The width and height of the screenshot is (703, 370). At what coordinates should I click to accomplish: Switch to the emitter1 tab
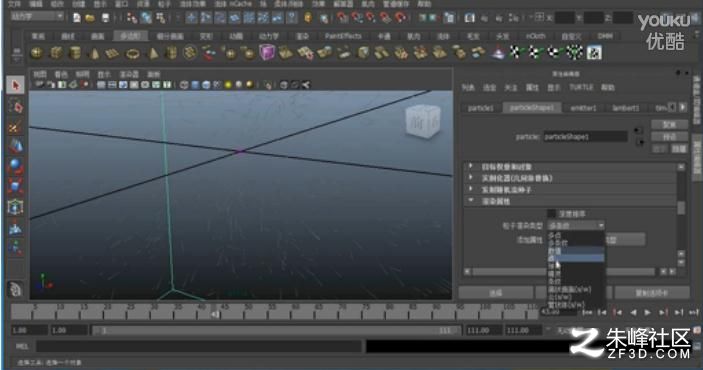(x=583, y=108)
